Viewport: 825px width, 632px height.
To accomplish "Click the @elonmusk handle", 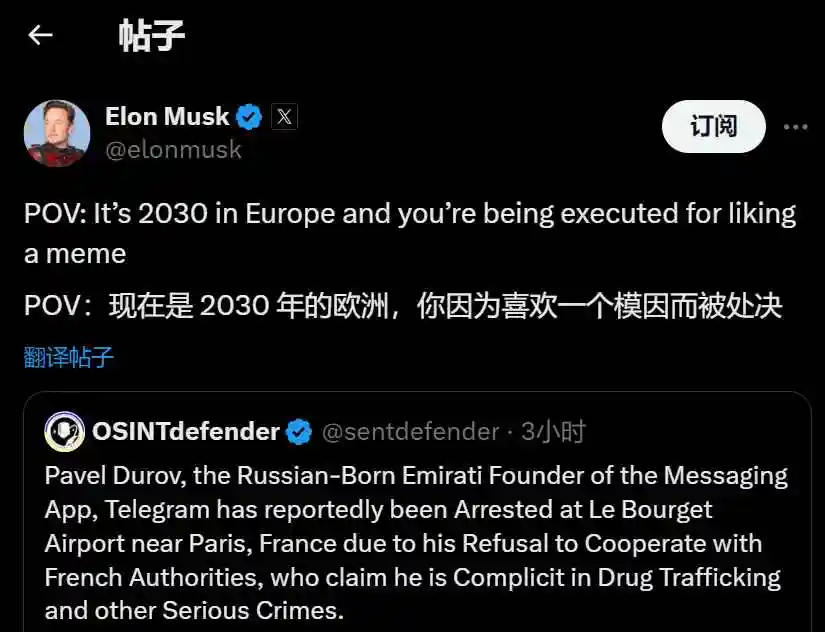I will (x=173, y=150).
